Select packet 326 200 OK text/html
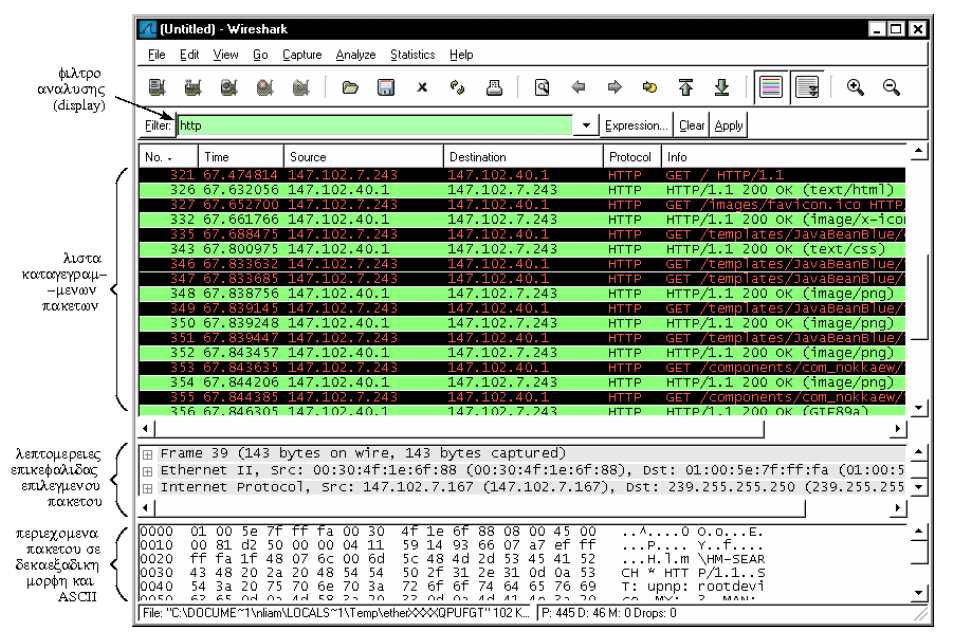The width and height of the screenshot is (957, 637). click(522, 190)
